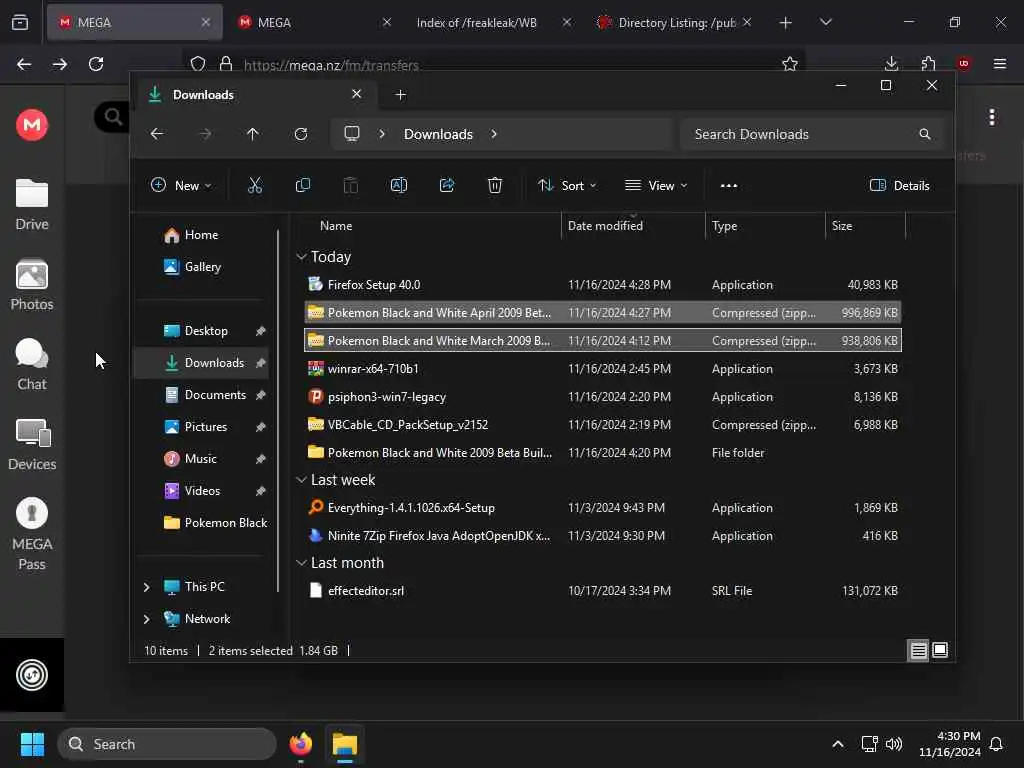Open MEGA Photos in browser sidebar
The width and height of the screenshot is (1024, 768).
(x=32, y=285)
